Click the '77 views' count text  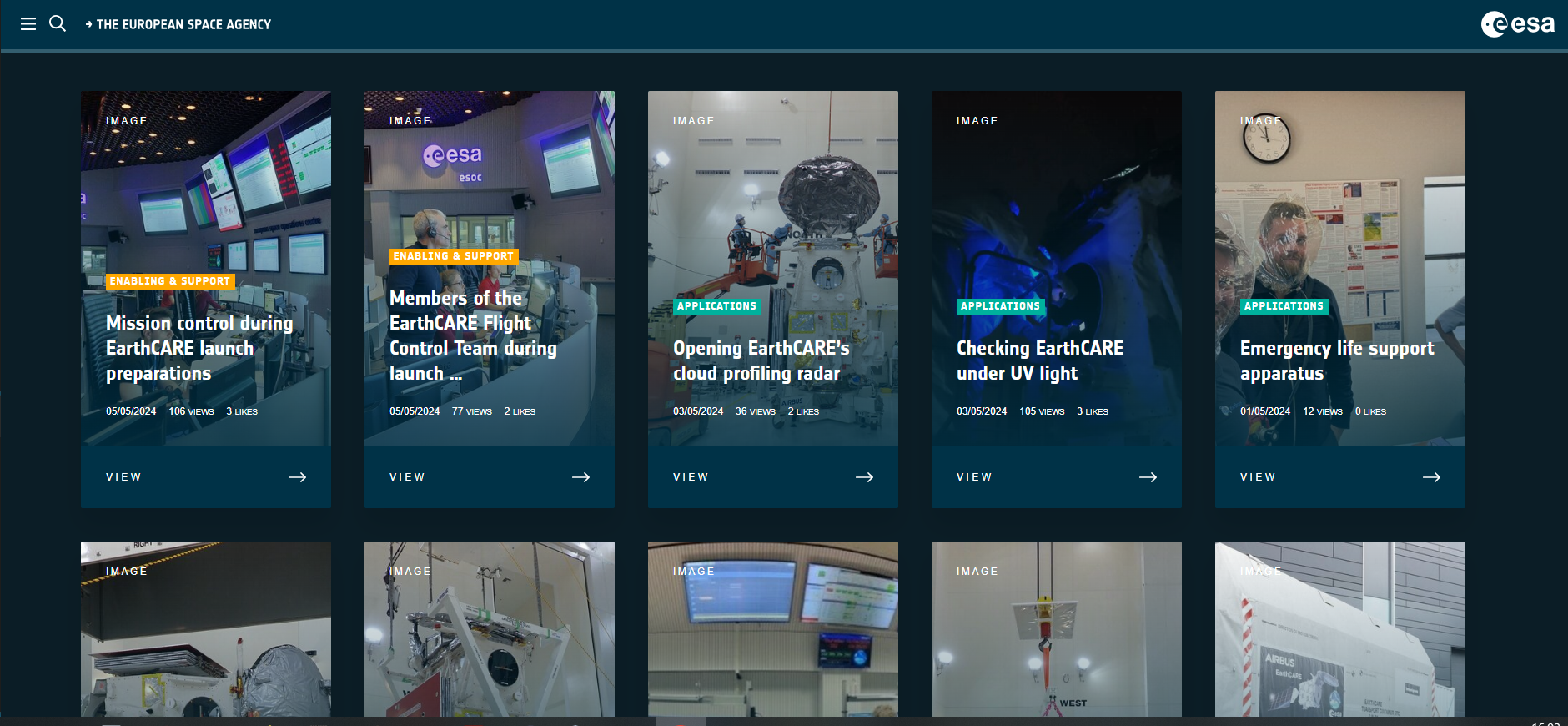[x=472, y=411]
